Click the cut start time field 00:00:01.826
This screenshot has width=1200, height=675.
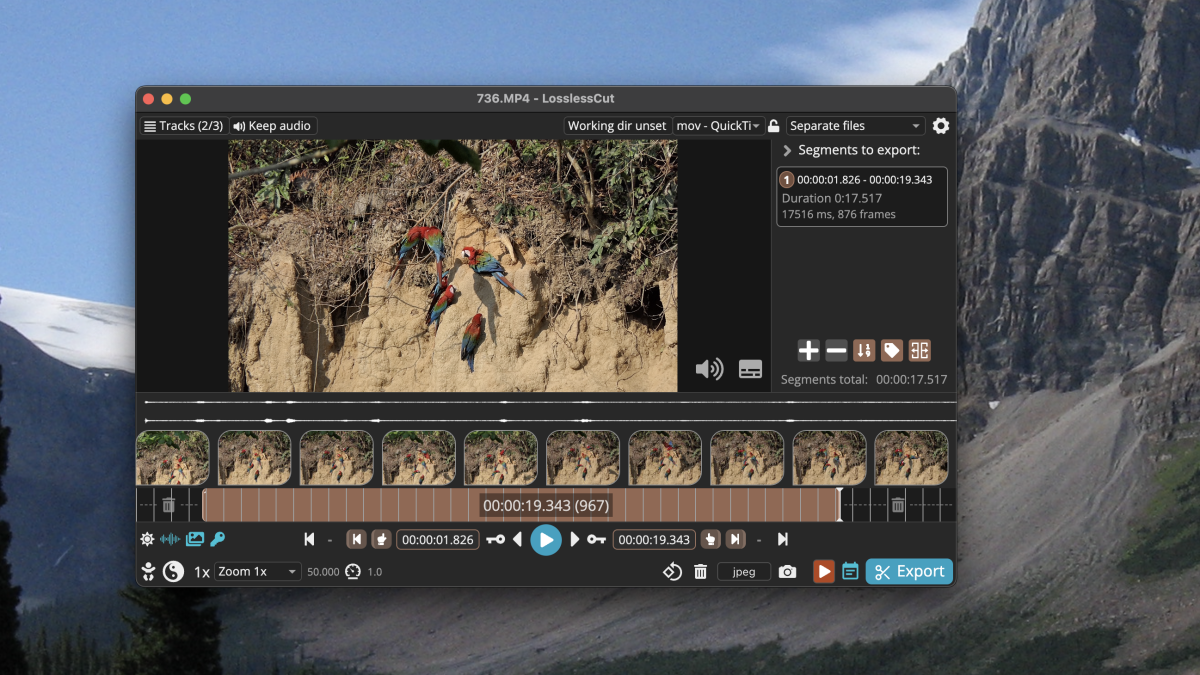tap(436, 540)
